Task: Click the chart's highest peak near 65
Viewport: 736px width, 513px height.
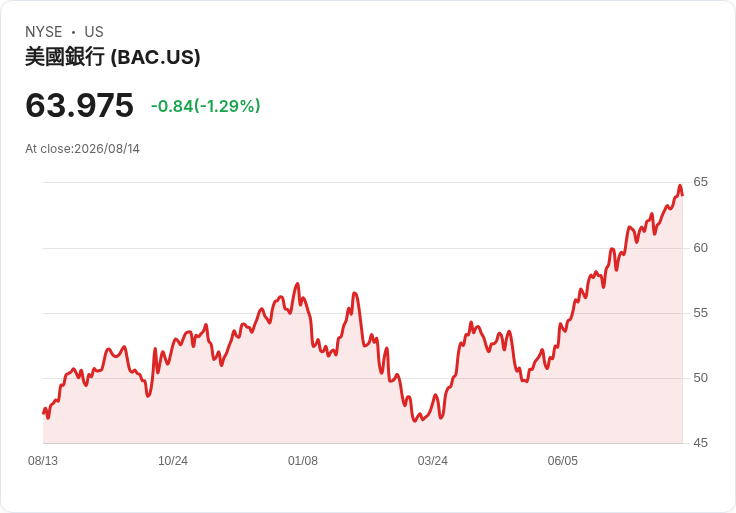Action: point(680,186)
